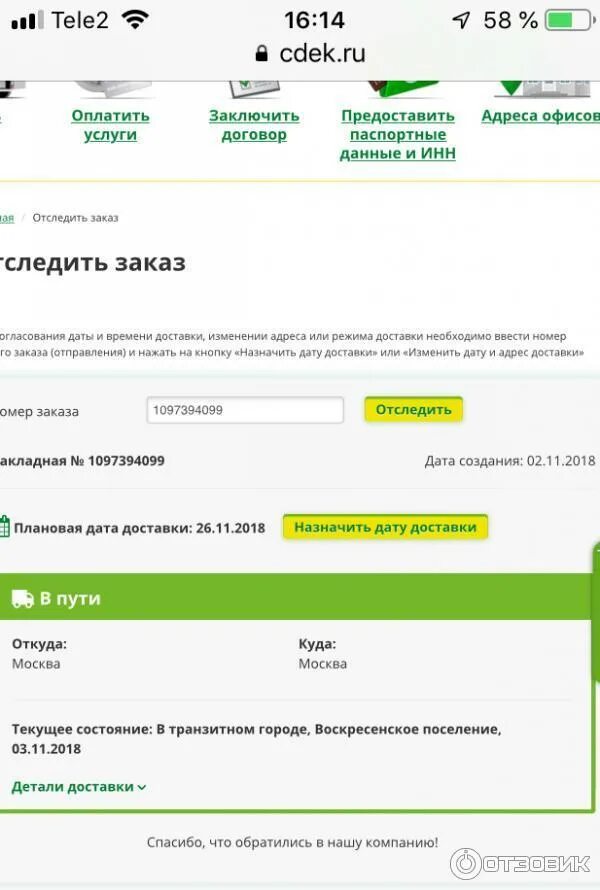The image size is (600, 890).
Task: Select the Текущее состояние status text
Action: click(257, 739)
